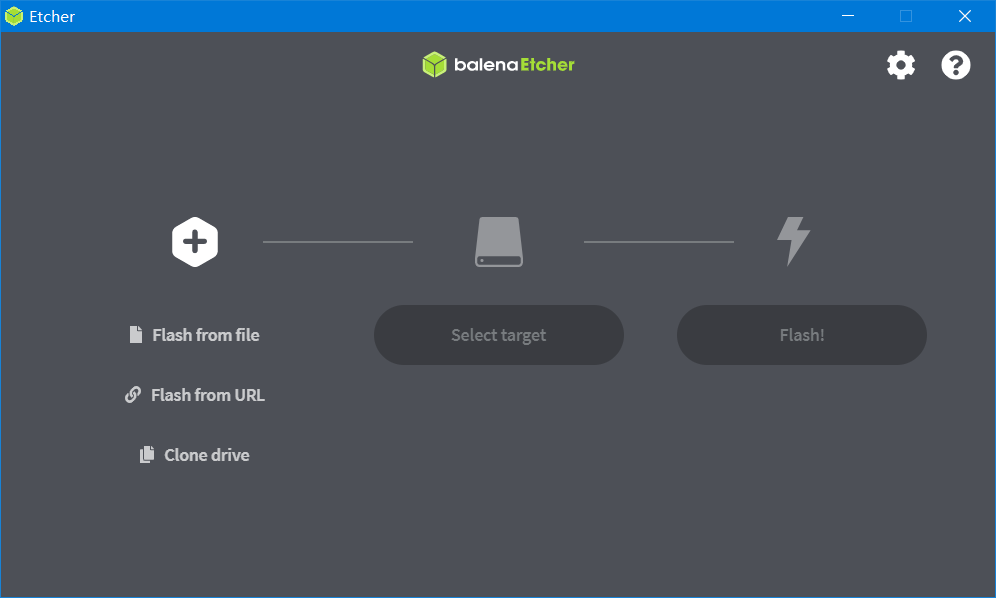
Task: Click the green balenaEtcher cube logo
Action: click(434, 65)
